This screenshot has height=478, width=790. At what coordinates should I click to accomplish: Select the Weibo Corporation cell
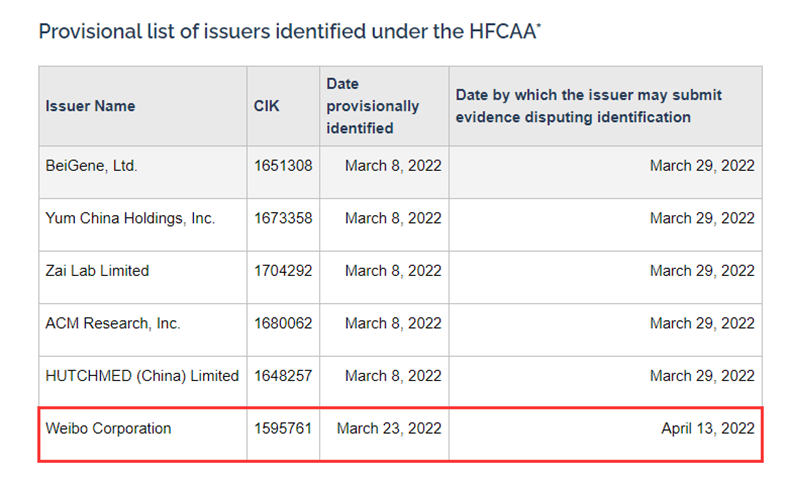coord(108,428)
